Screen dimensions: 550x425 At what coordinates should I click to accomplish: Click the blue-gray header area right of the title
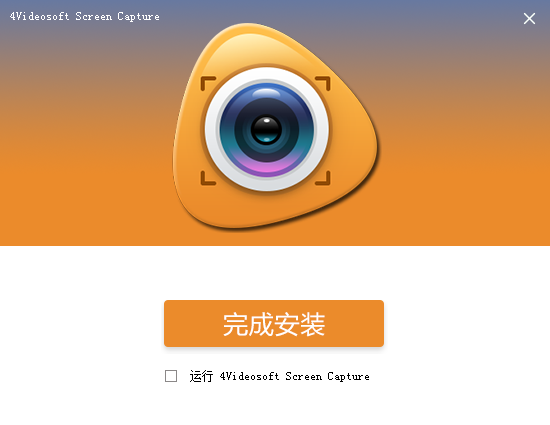[340, 16]
